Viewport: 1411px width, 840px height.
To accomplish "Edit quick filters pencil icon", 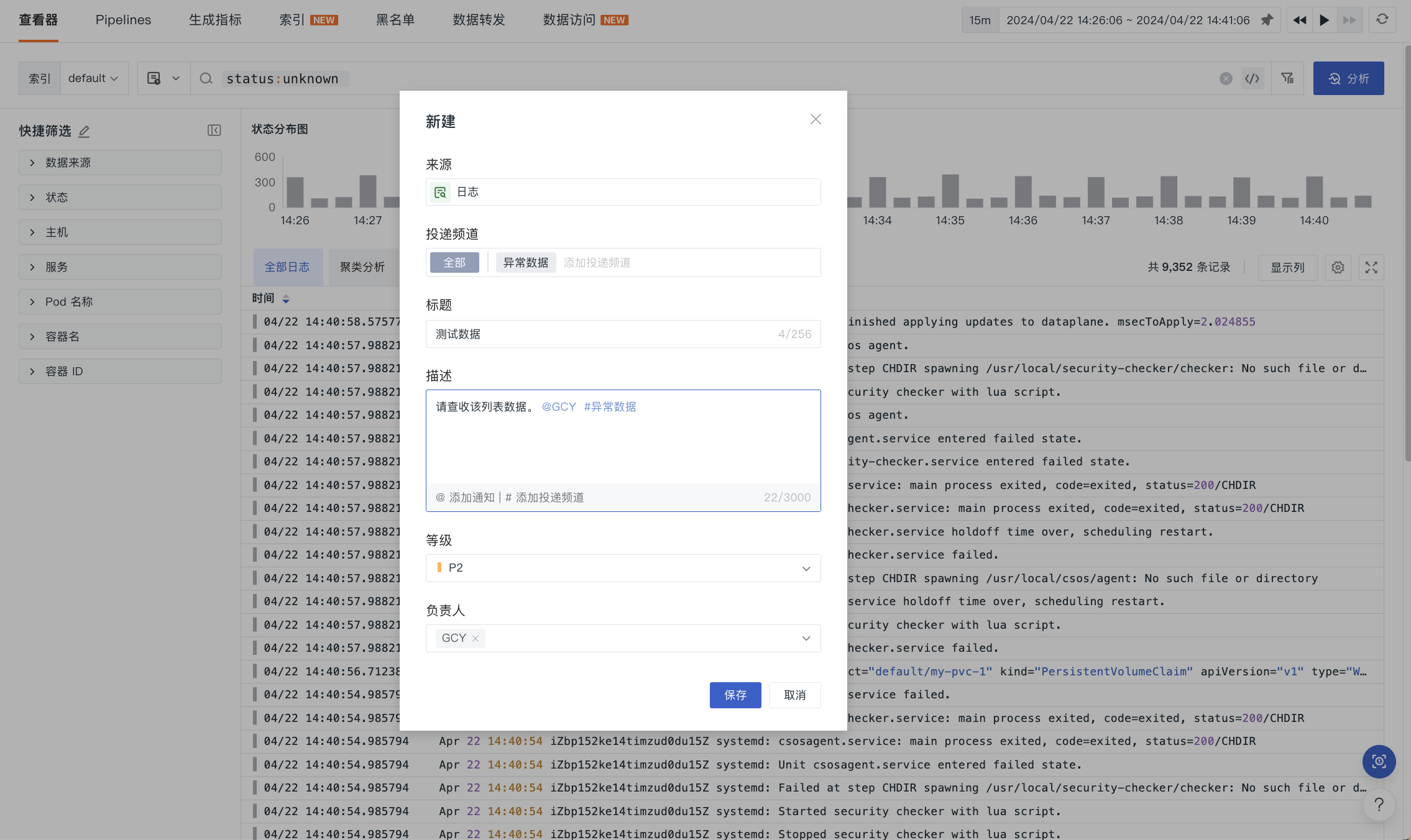I will click(85, 131).
